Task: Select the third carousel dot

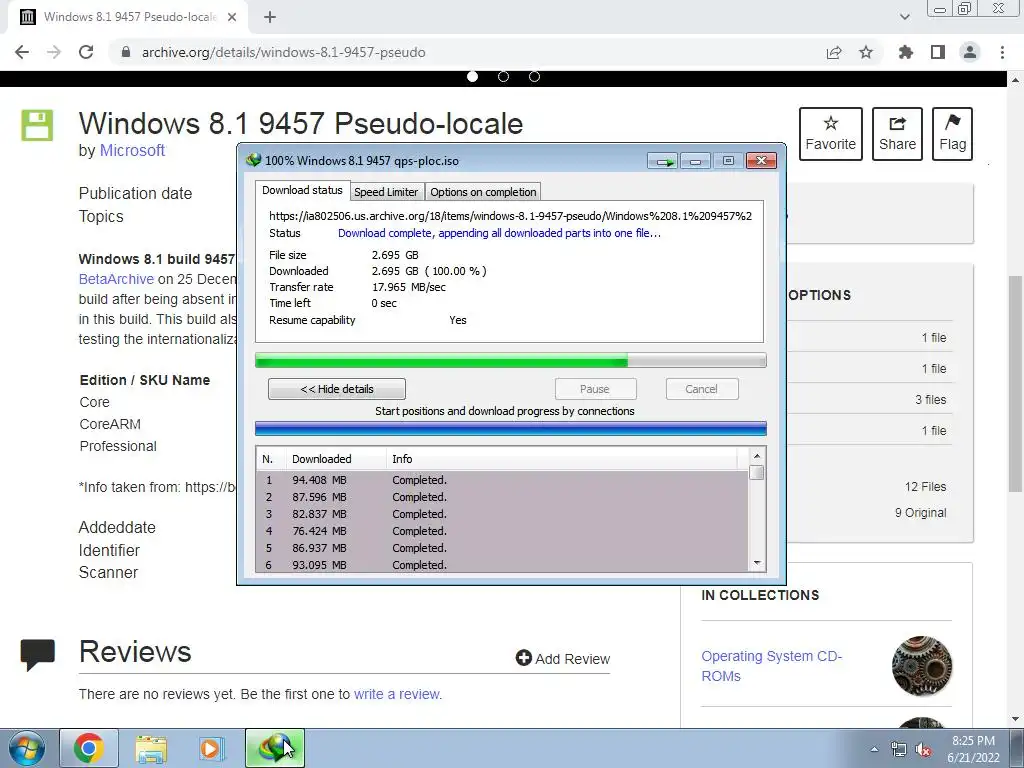Action: (534, 76)
